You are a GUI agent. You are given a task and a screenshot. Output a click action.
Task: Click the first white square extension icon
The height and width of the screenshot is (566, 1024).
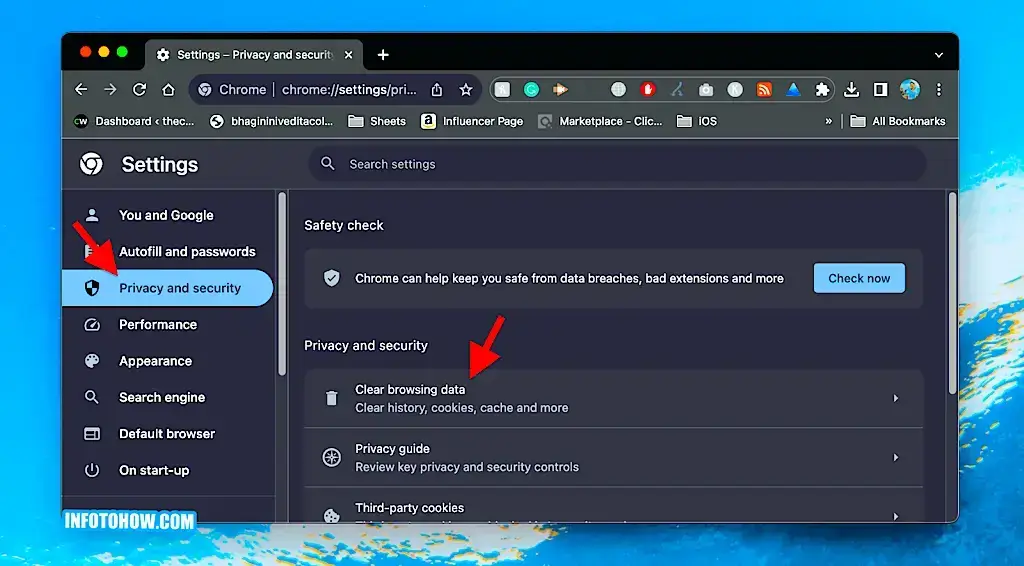coord(502,89)
